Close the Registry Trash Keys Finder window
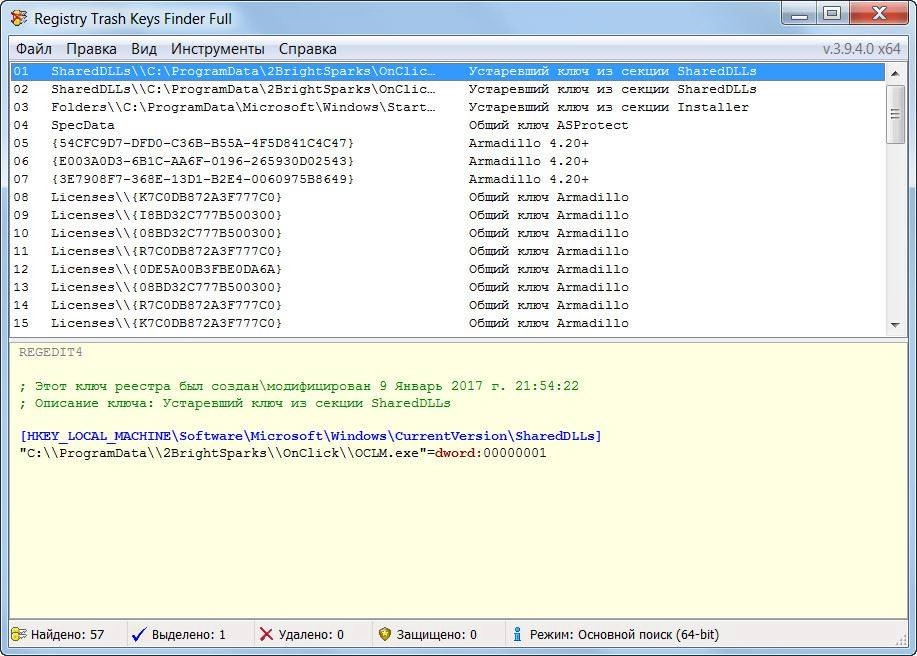Screen dimensions: 917x656 879,13
